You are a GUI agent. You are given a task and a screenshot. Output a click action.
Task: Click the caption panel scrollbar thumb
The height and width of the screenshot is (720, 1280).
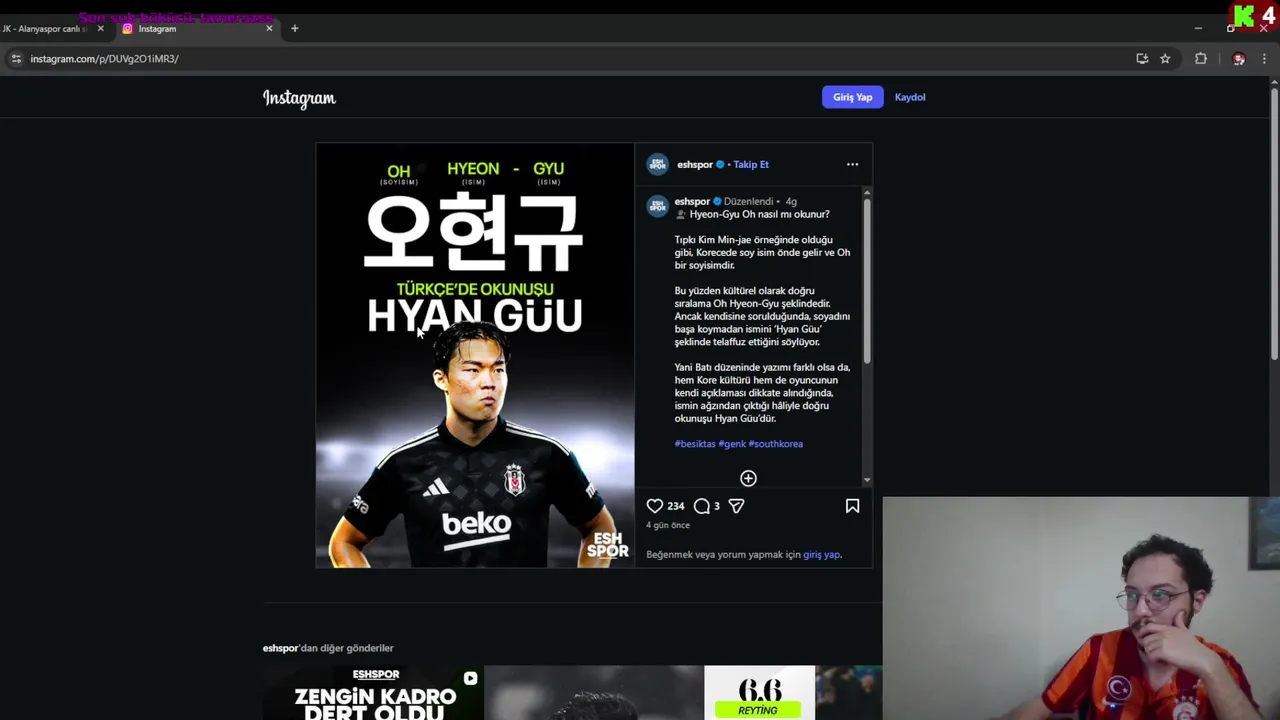[x=866, y=280]
